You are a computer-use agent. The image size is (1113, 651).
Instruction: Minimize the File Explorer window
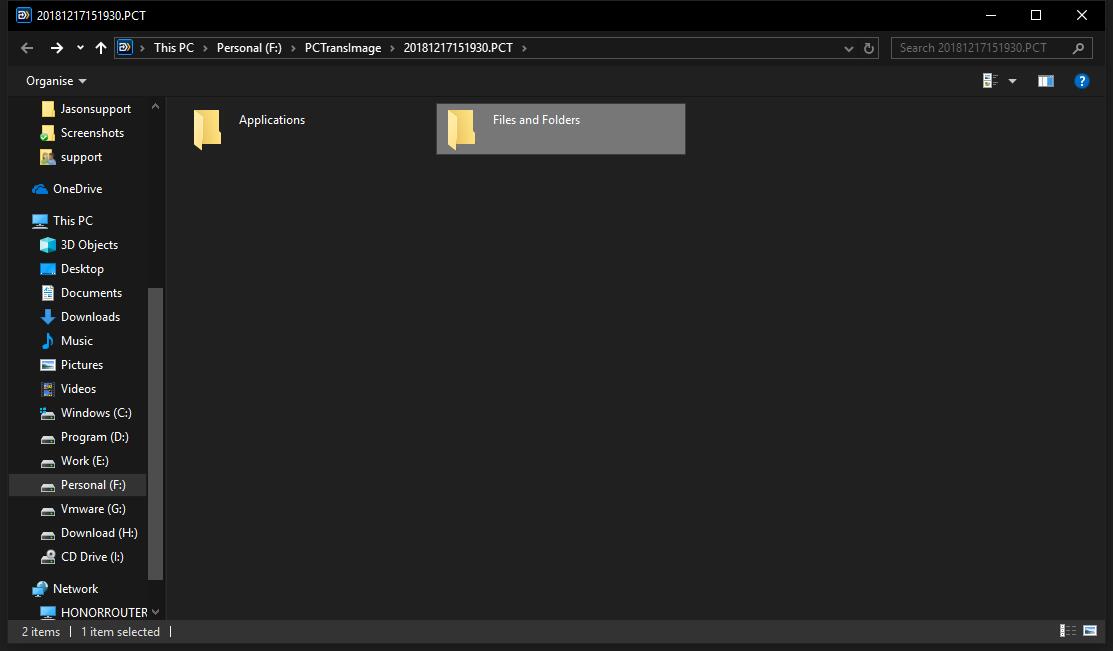991,15
